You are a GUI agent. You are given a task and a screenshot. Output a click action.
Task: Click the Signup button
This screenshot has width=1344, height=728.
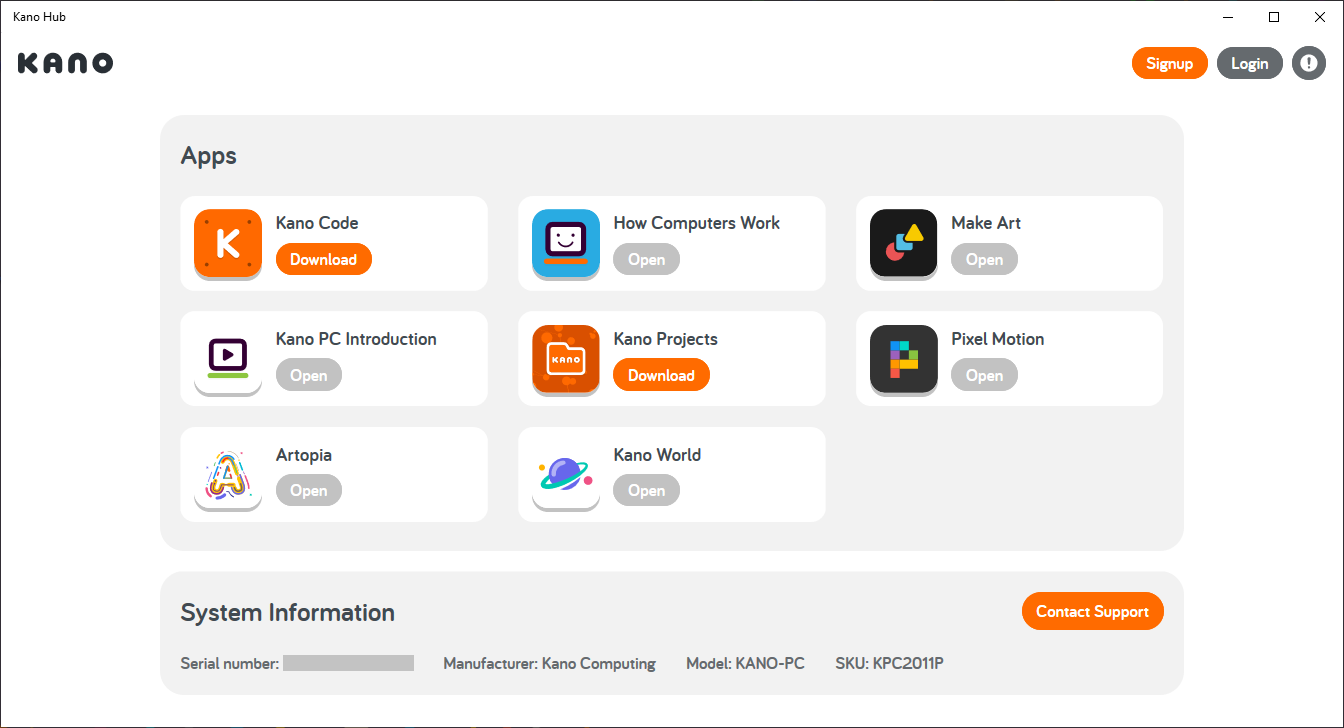[x=1170, y=63]
